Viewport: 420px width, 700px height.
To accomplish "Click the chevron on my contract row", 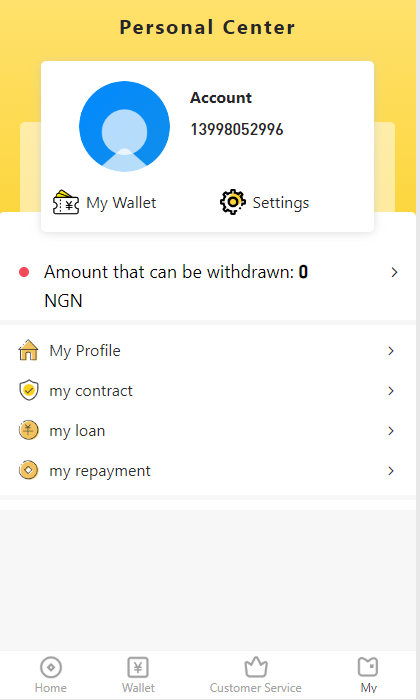I will [391, 391].
